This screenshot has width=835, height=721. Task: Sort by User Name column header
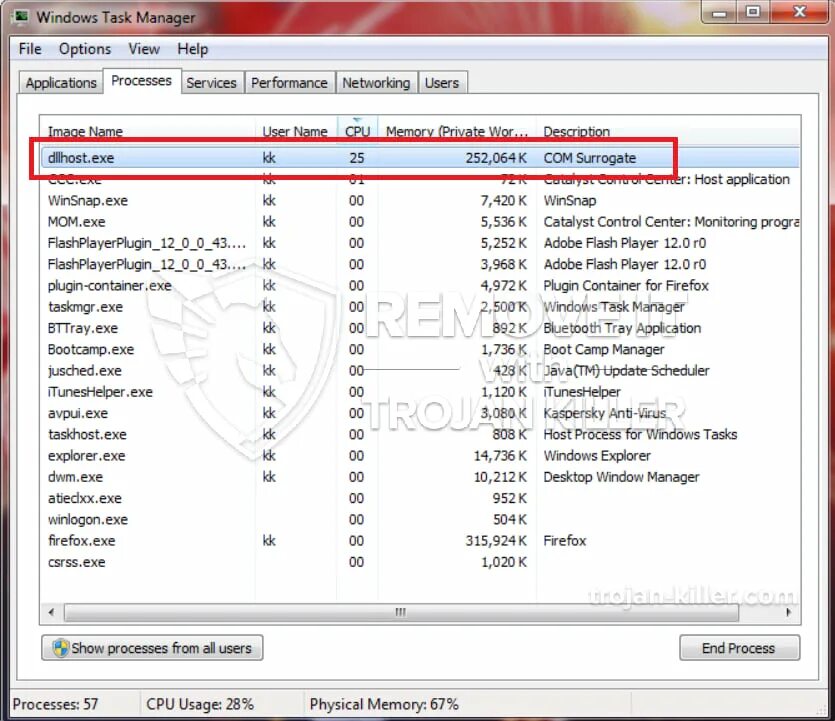pyautogui.click(x=295, y=131)
